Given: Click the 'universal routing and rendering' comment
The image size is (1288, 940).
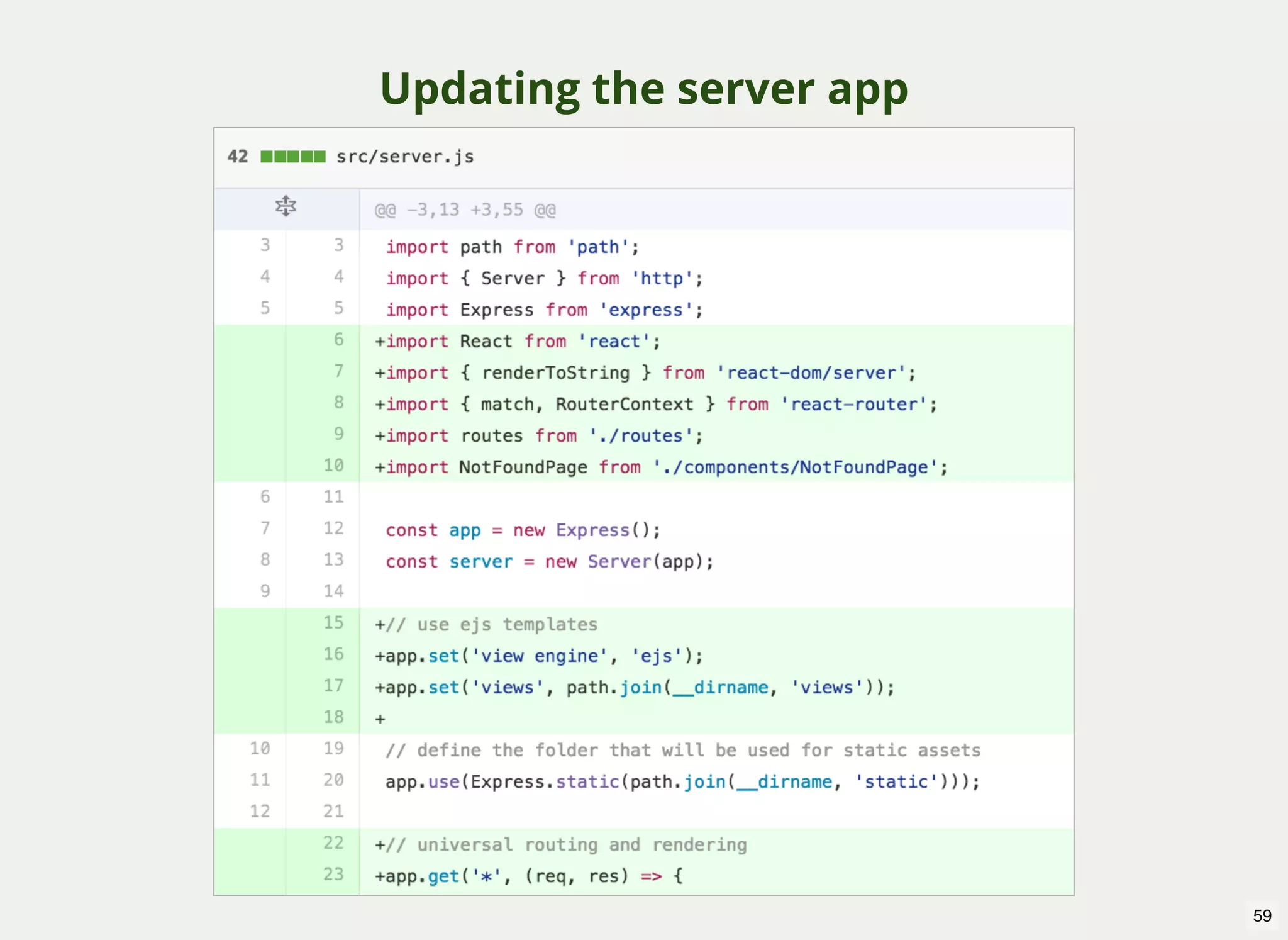Looking at the screenshot, I should point(566,845).
